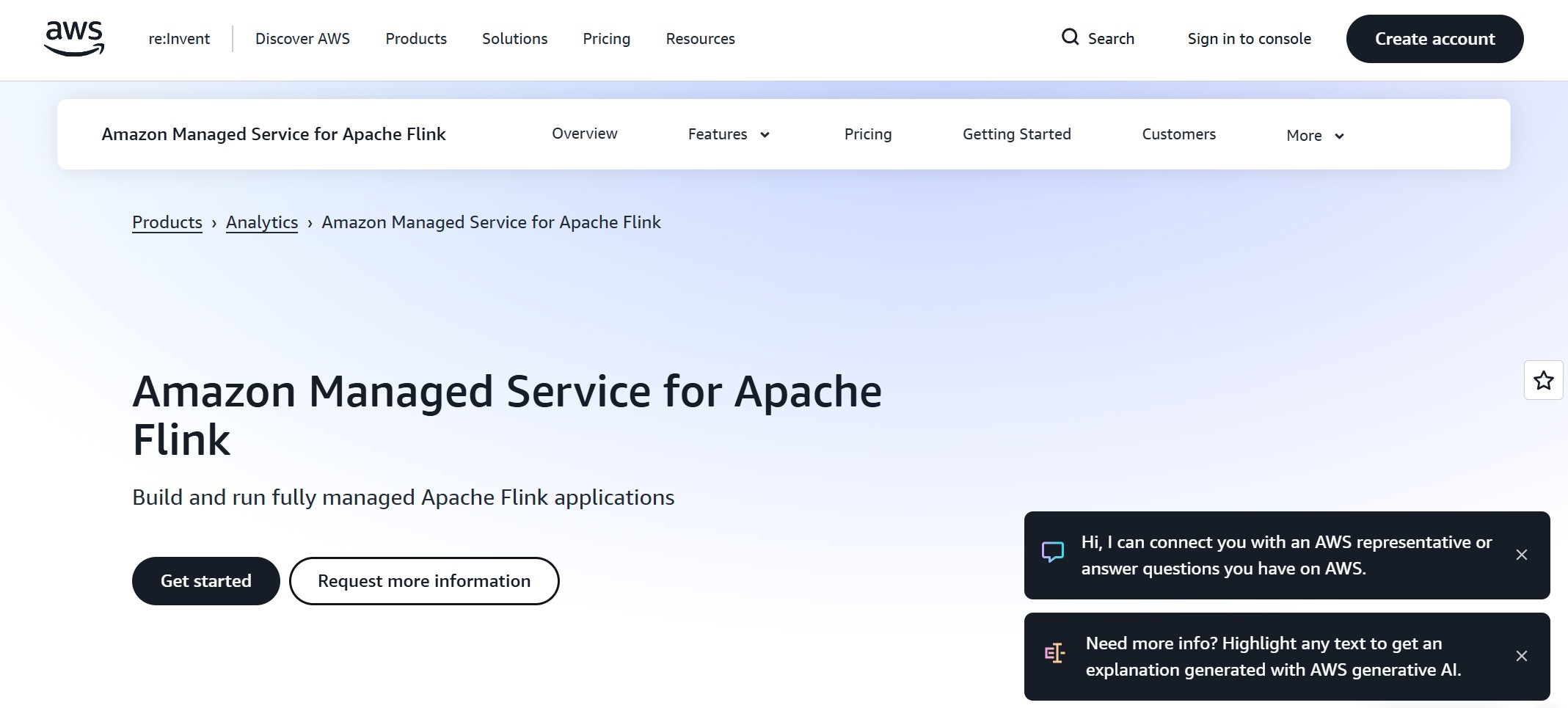Viewport: 1568px width, 708px height.
Task: Expand the Features dropdown
Action: (728, 134)
